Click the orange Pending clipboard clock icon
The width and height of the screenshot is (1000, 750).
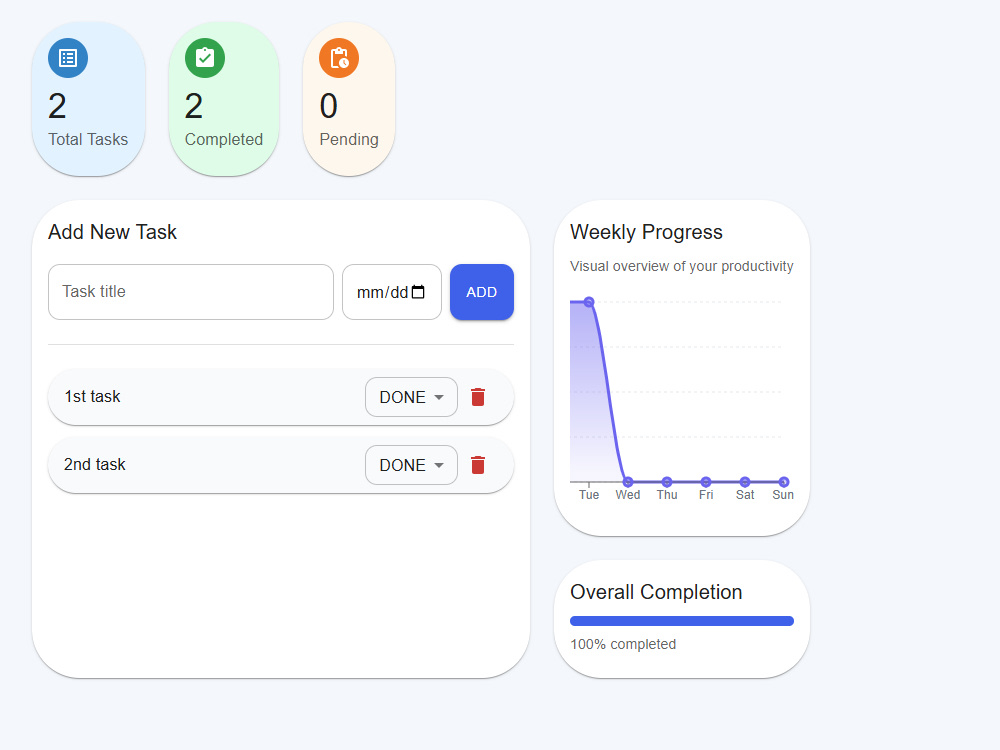pyautogui.click(x=339, y=58)
